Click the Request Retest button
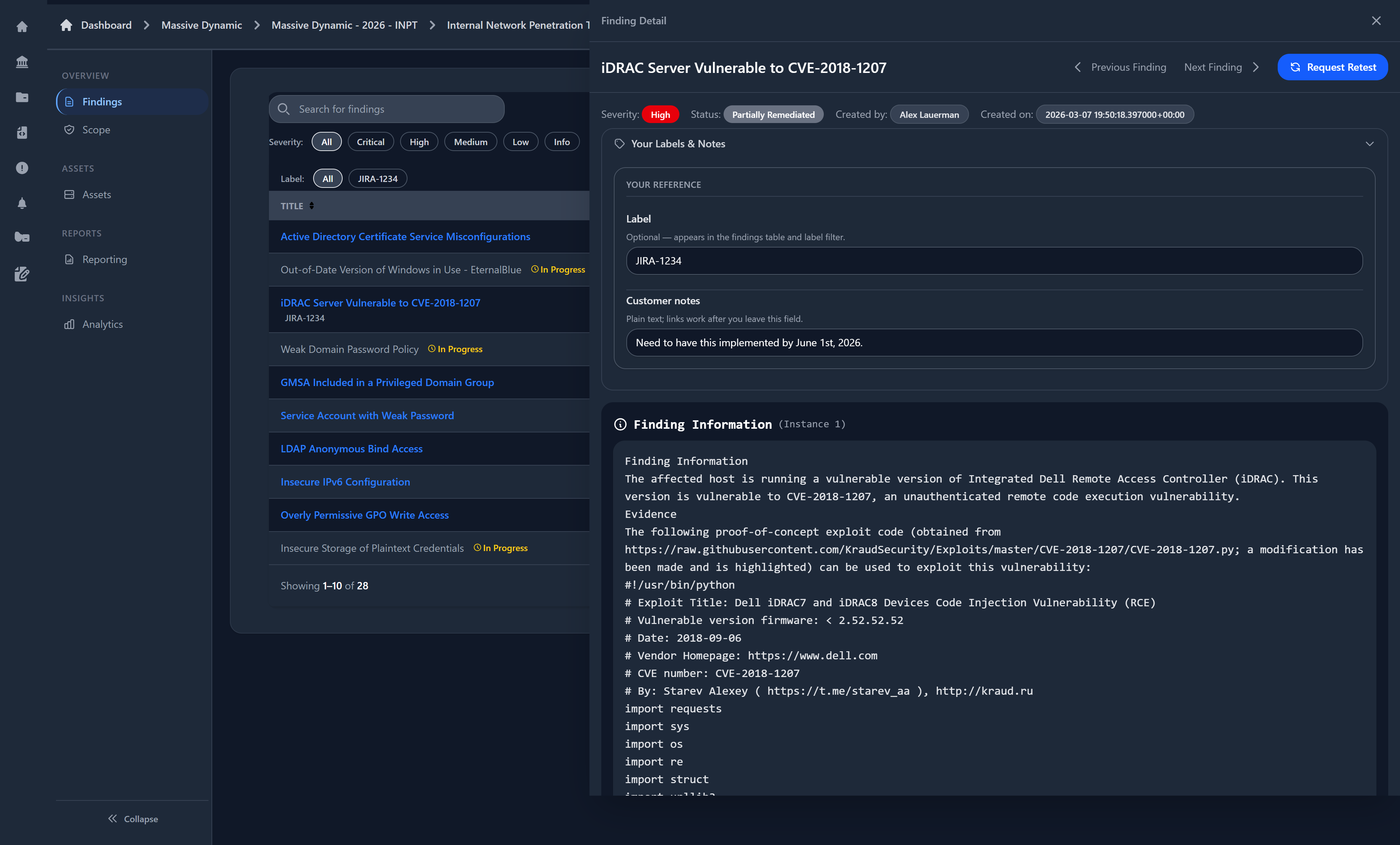Screen dimensions: 1400x845 [1332, 67]
